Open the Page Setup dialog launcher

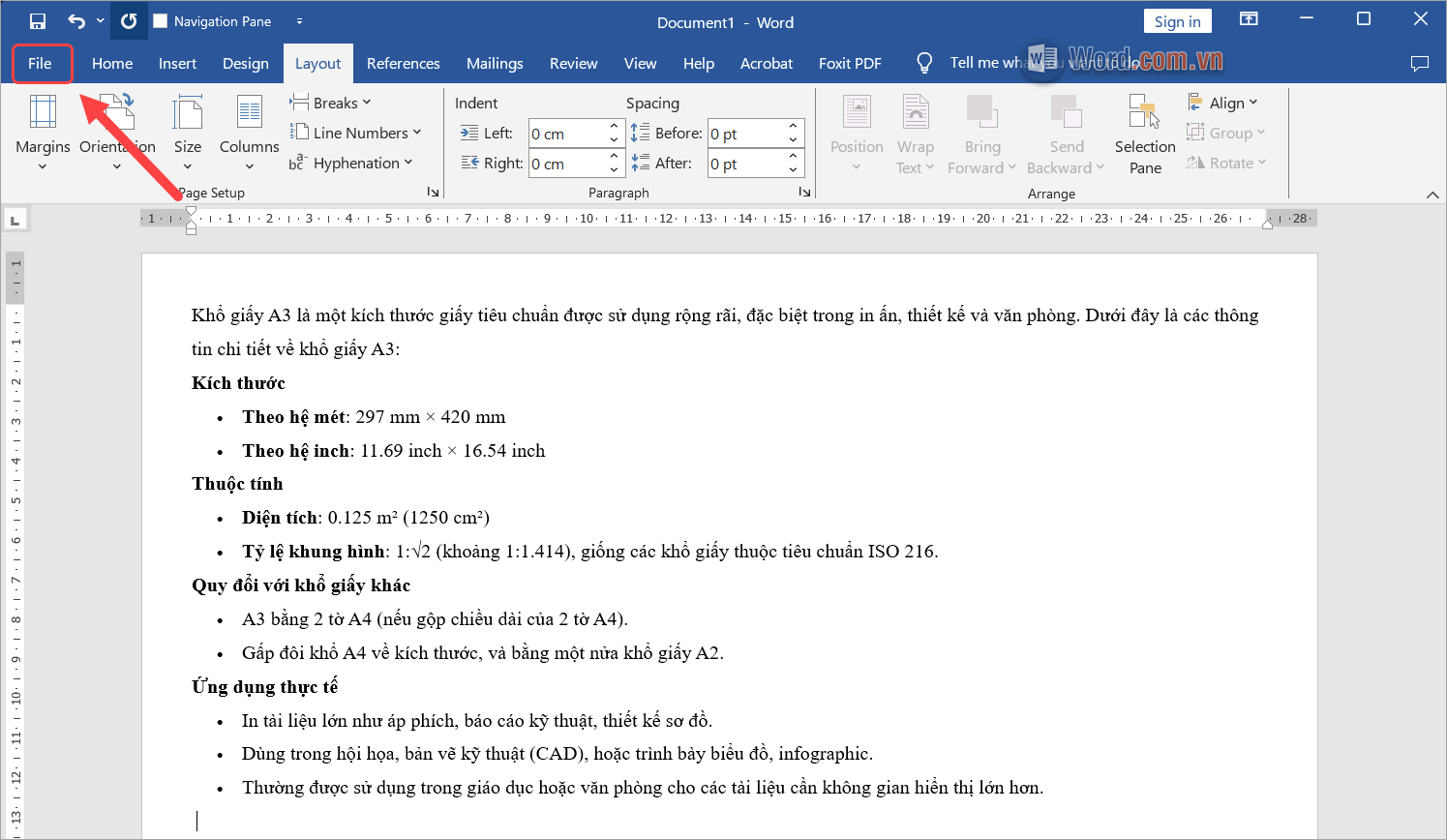pyautogui.click(x=433, y=193)
